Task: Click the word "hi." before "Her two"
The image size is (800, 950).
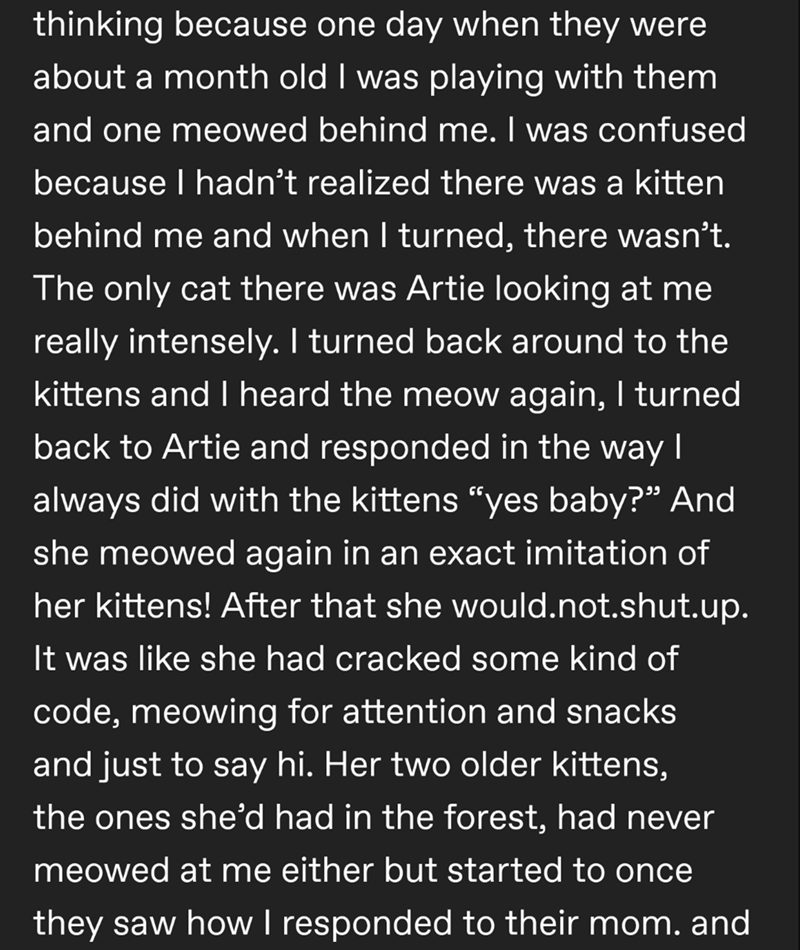Action: pyautogui.click(x=295, y=765)
